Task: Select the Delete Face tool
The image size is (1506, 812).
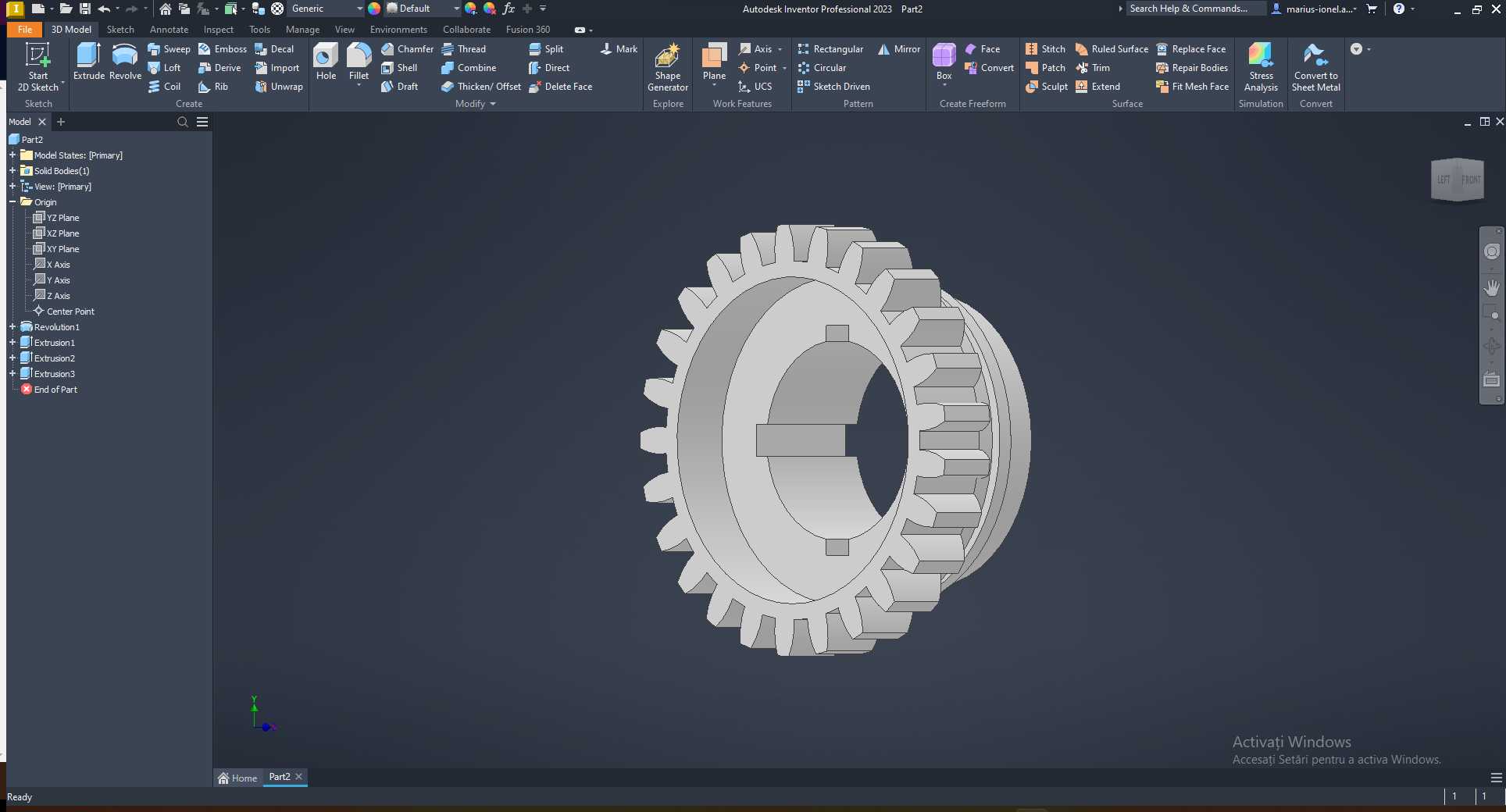Action: pyautogui.click(x=560, y=87)
